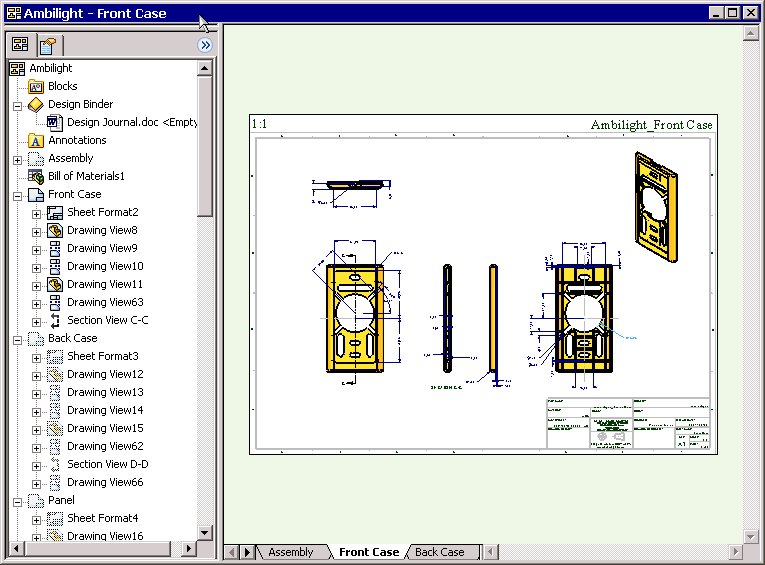Expand the Assembly node
This screenshot has width=765, height=565.
point(18,160)
